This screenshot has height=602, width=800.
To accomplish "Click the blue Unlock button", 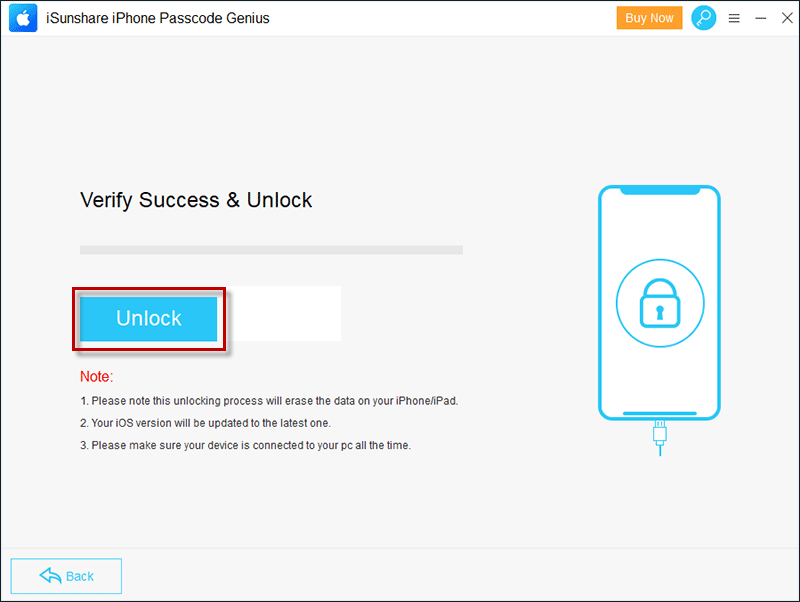I will (x=148, y=319).
